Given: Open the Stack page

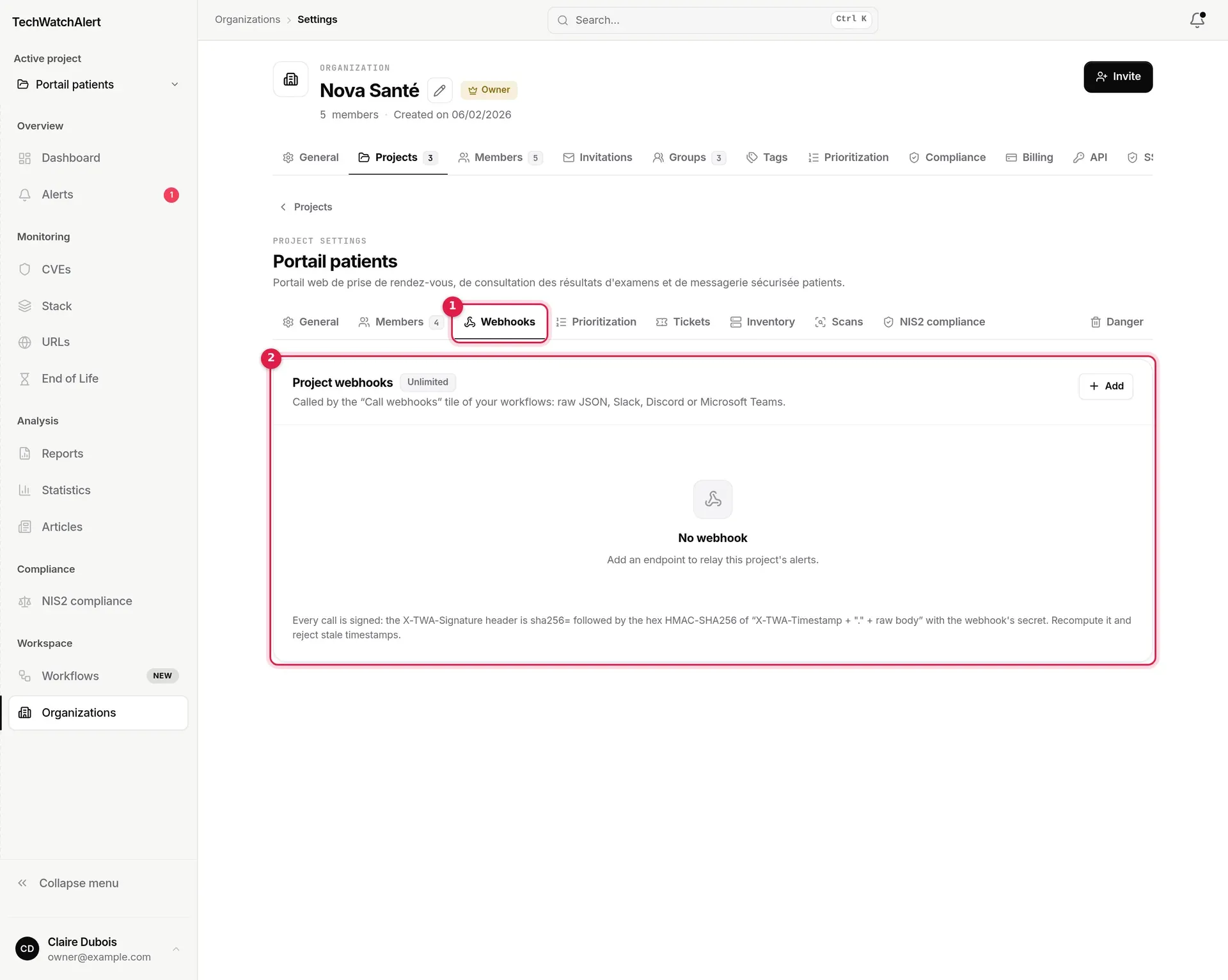Looking at the screenshot, I should (98, 306).
